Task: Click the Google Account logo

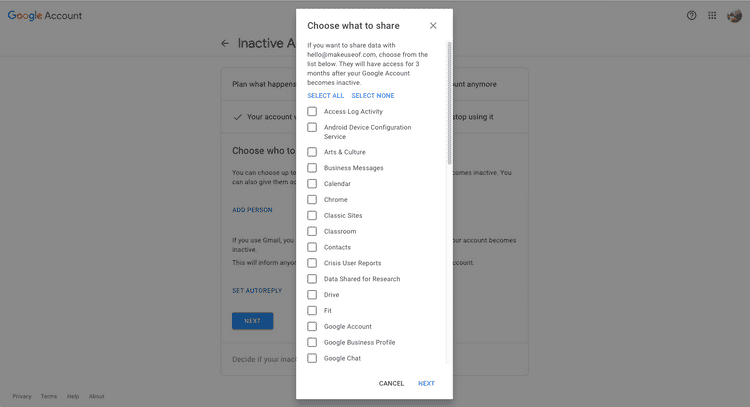Action: pos(45,16)
